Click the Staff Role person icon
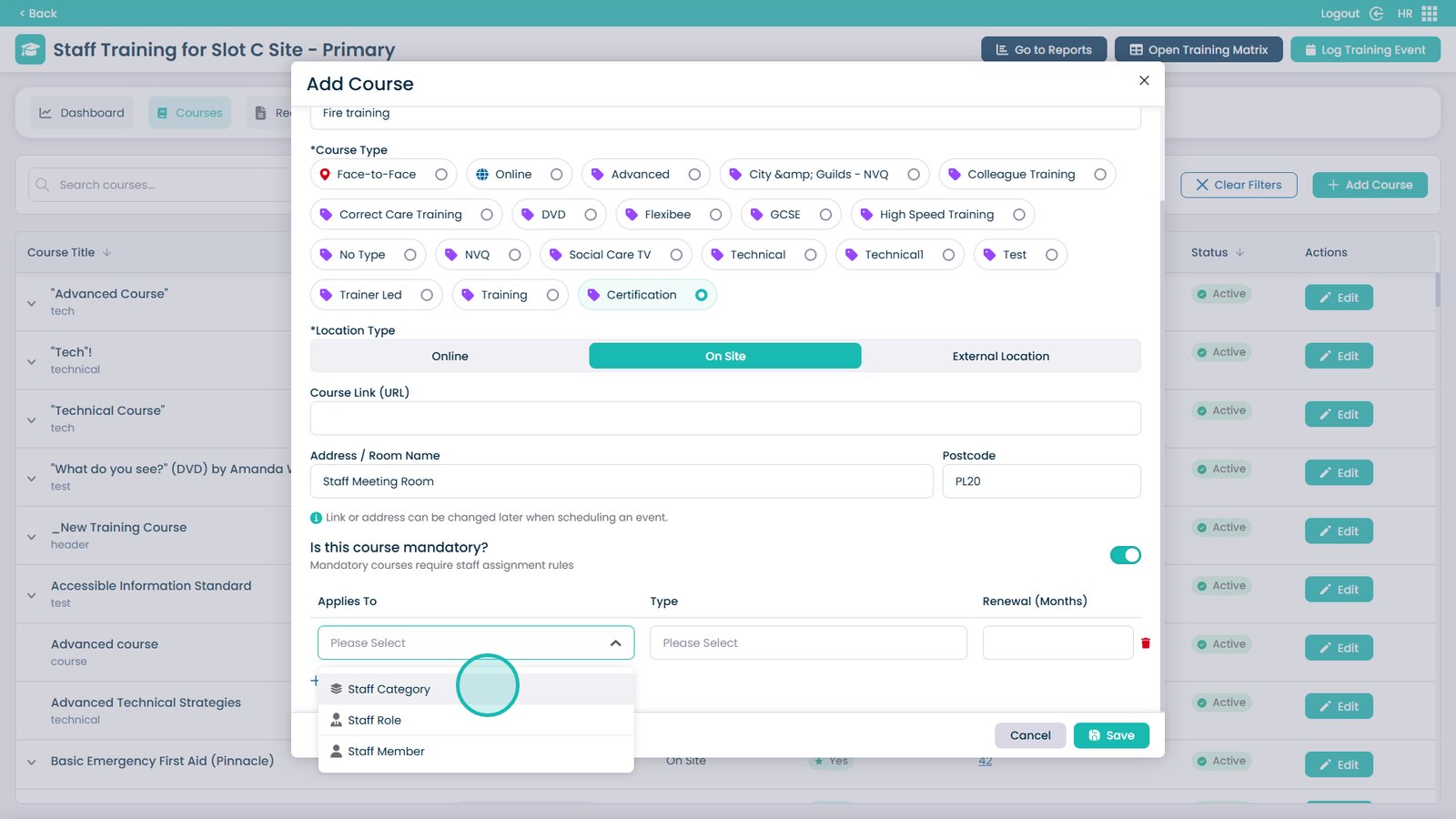Screen dimensions: 1456x819 pyautogui.click(x=336, y=720)
